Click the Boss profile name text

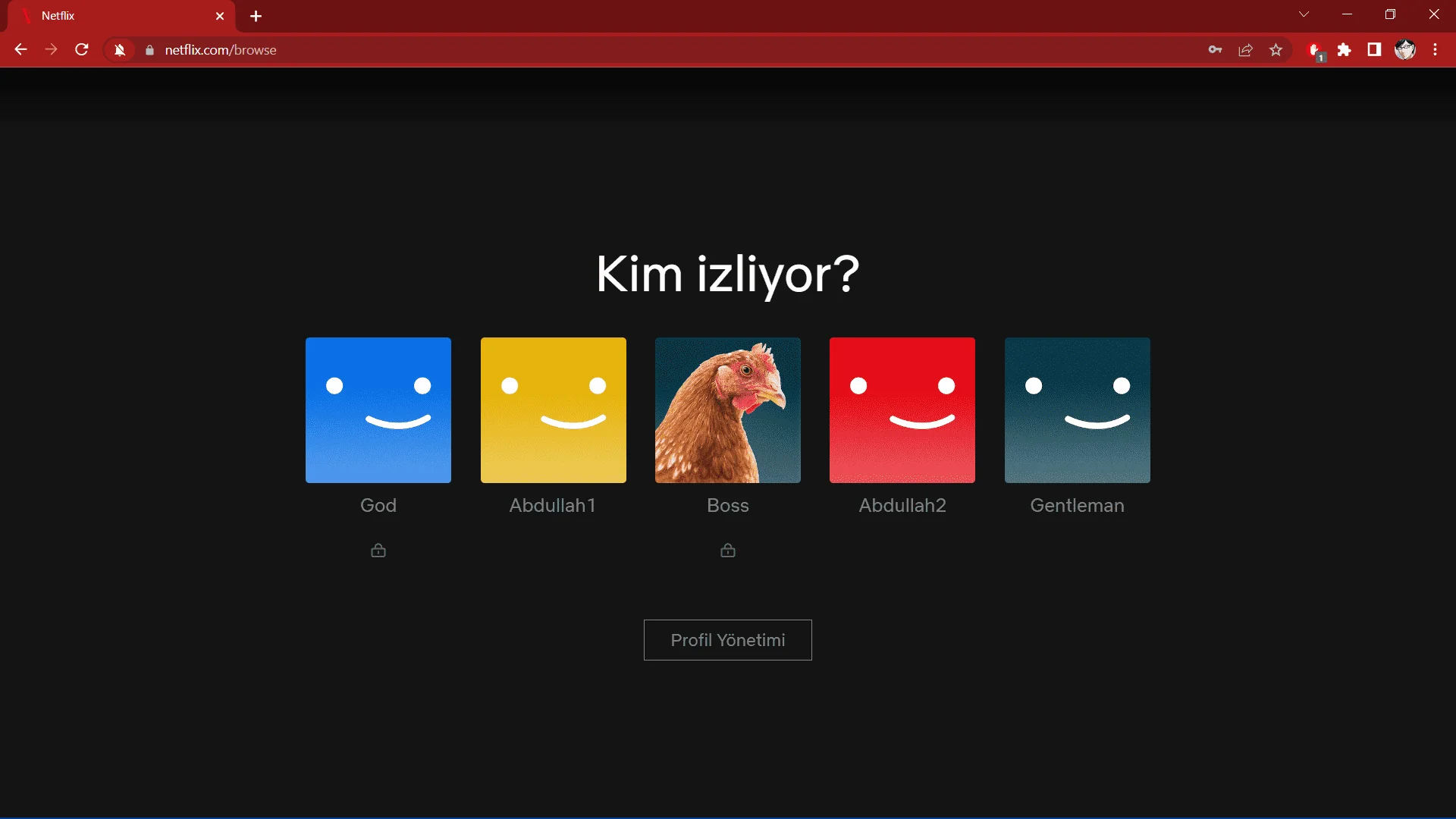[x=728, y=505]
